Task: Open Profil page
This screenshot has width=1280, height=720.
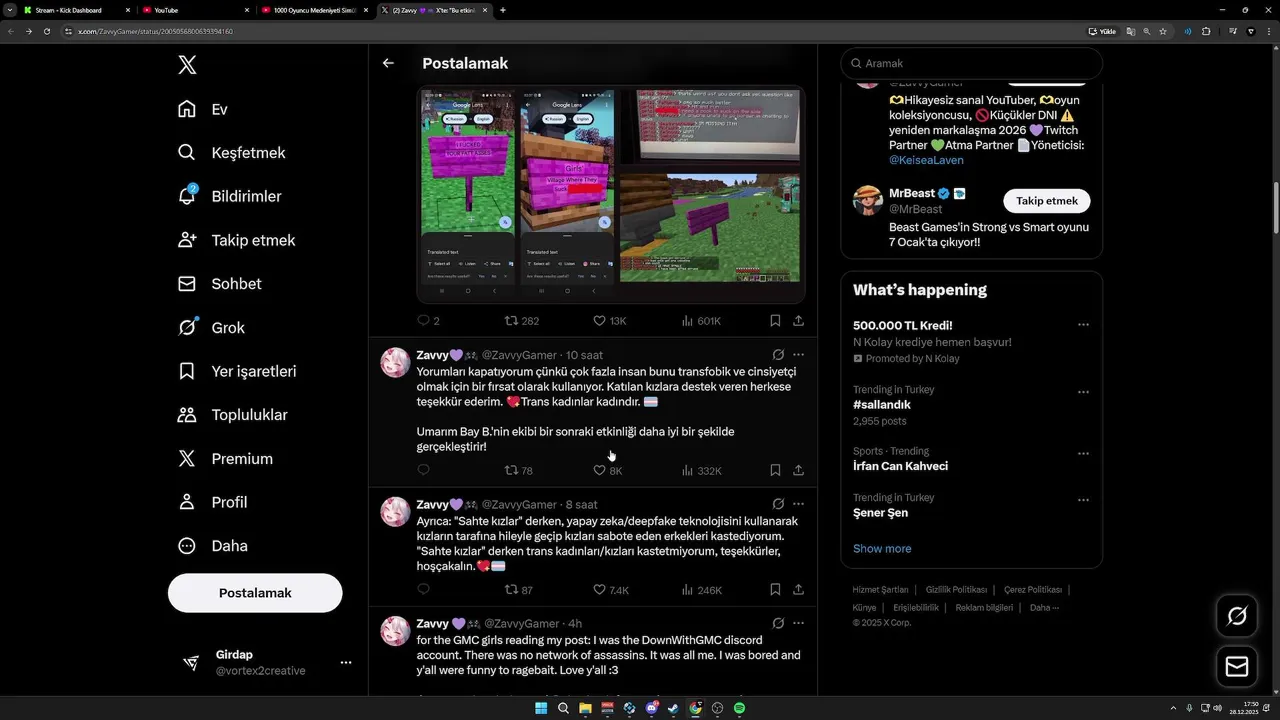Action: [212, 502]
